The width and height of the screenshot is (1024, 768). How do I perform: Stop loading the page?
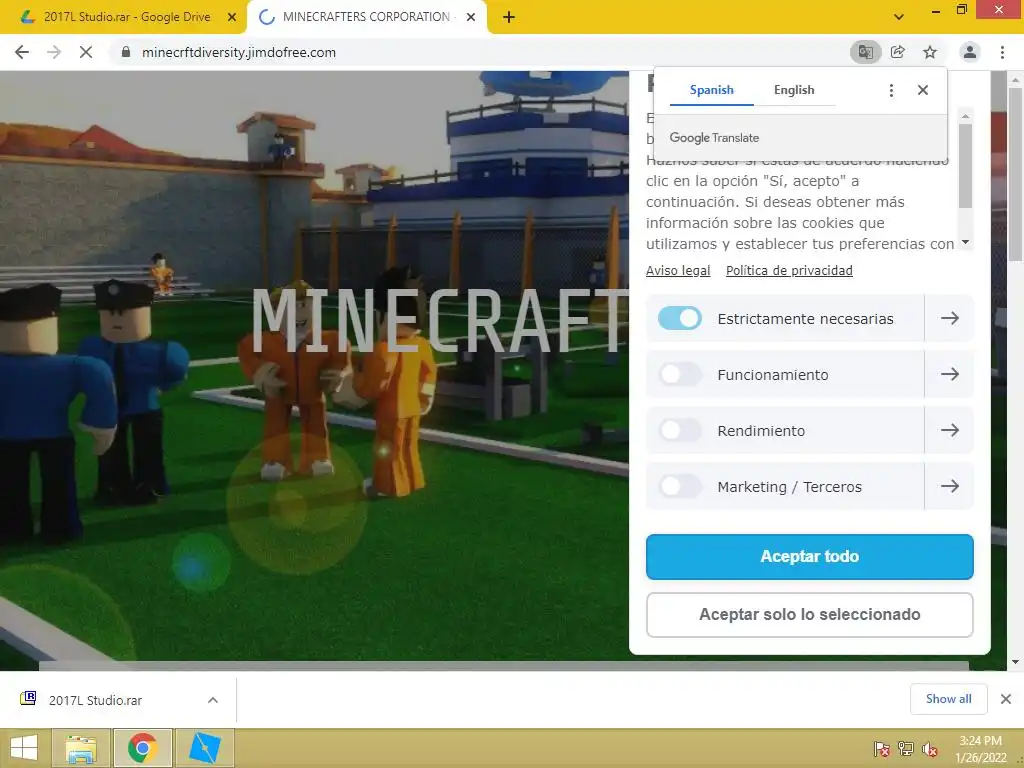[86, 52]
